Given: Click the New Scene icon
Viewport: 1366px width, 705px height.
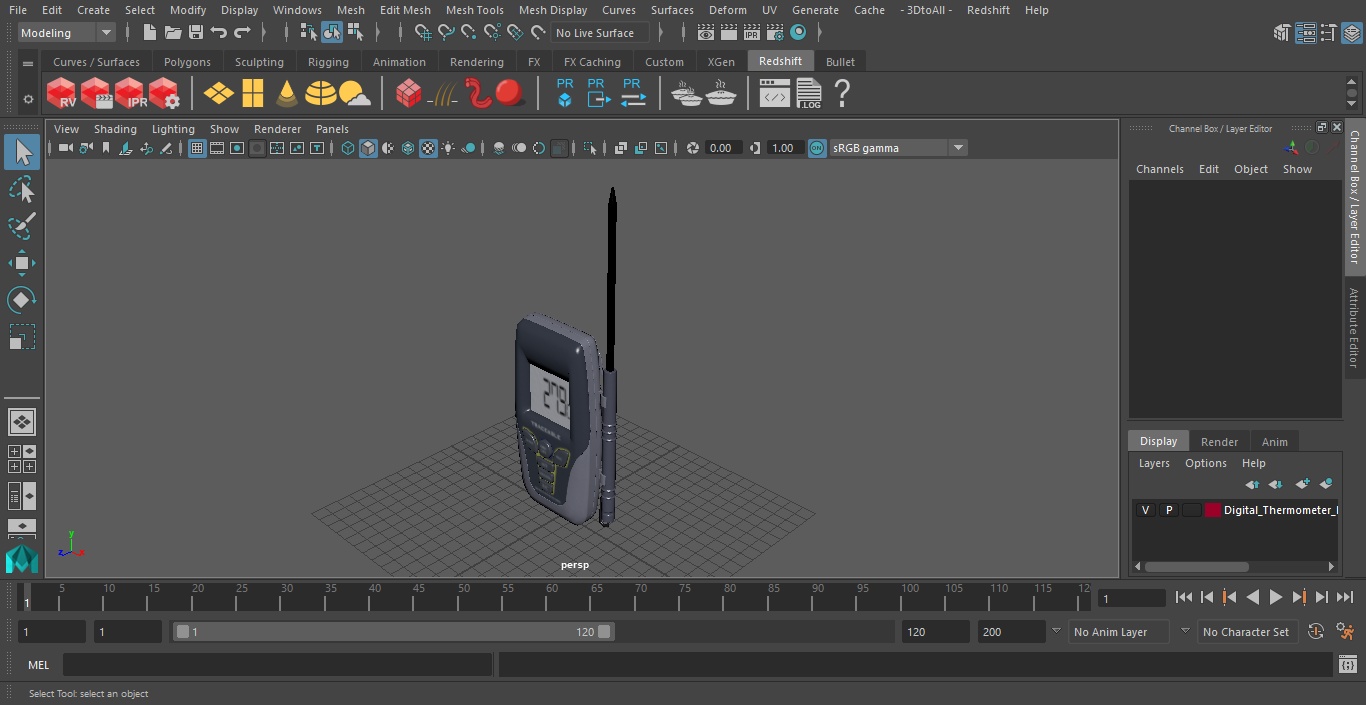Looking at the screenshot, I should click(x=149, y=33).
